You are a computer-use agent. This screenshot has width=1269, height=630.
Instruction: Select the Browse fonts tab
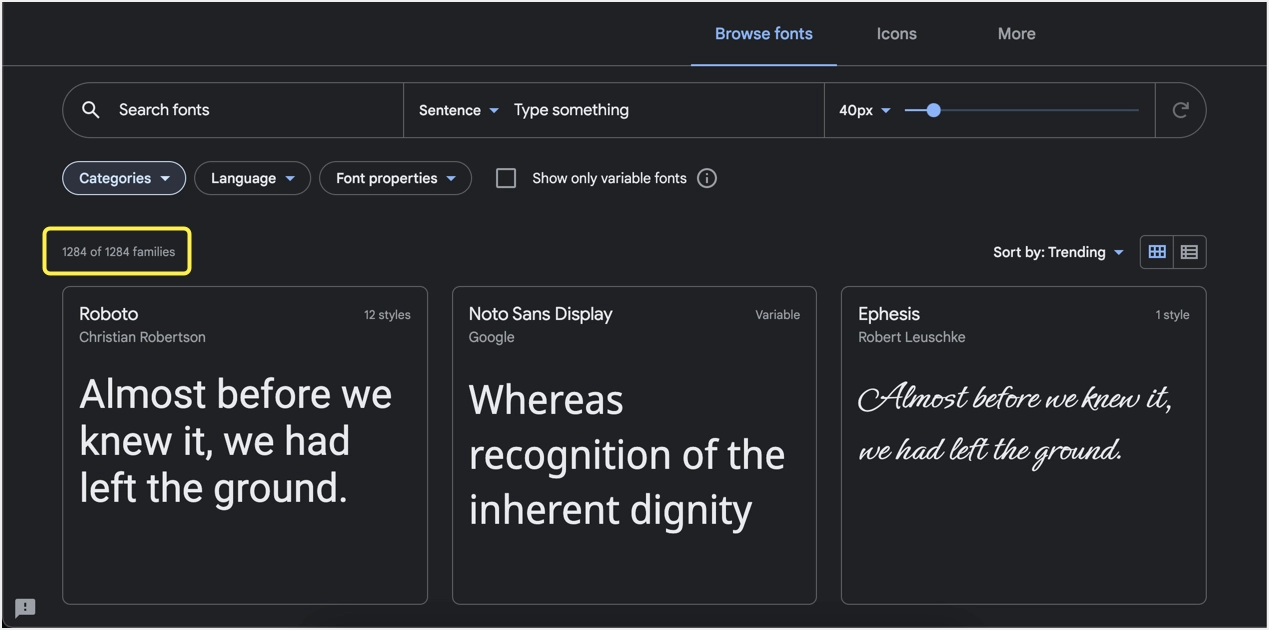point(763,34)
